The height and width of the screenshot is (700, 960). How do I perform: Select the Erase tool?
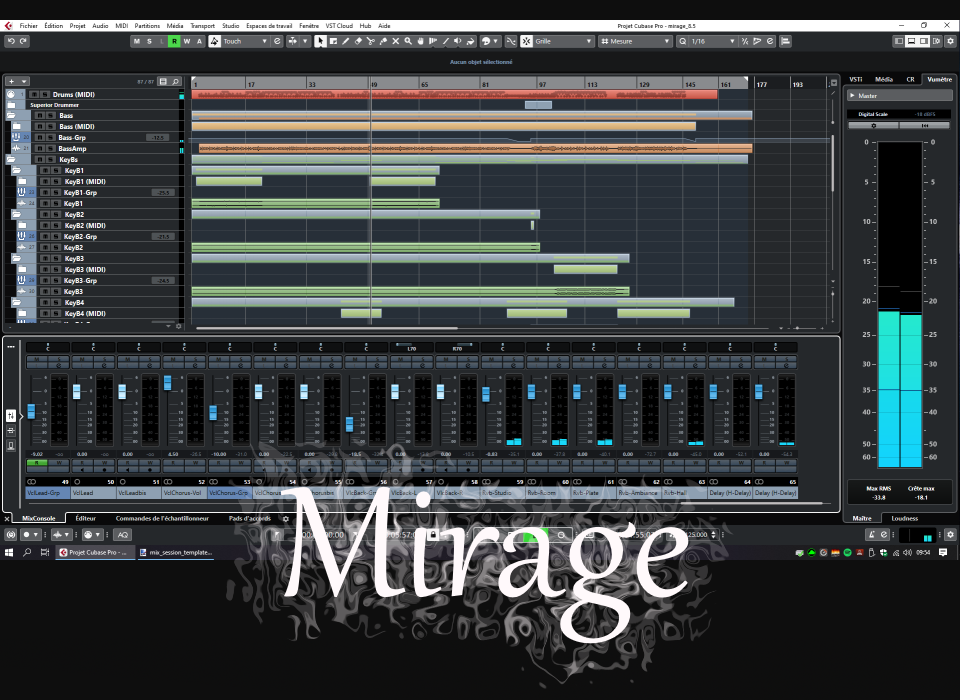pyautogui.click(x=358, y=41)
